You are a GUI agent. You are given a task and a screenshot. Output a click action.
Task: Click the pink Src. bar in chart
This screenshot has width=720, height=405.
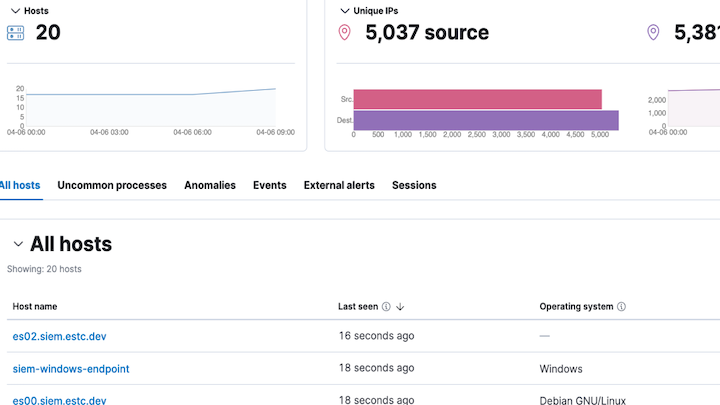477,99
